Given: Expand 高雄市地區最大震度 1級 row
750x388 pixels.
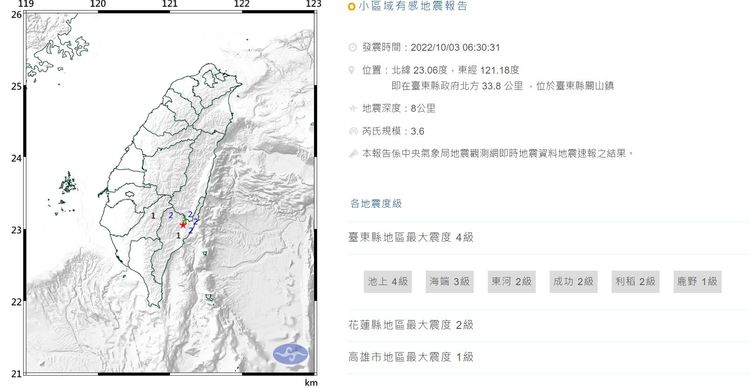Looking at the screenshot, I should click(549, 357).
